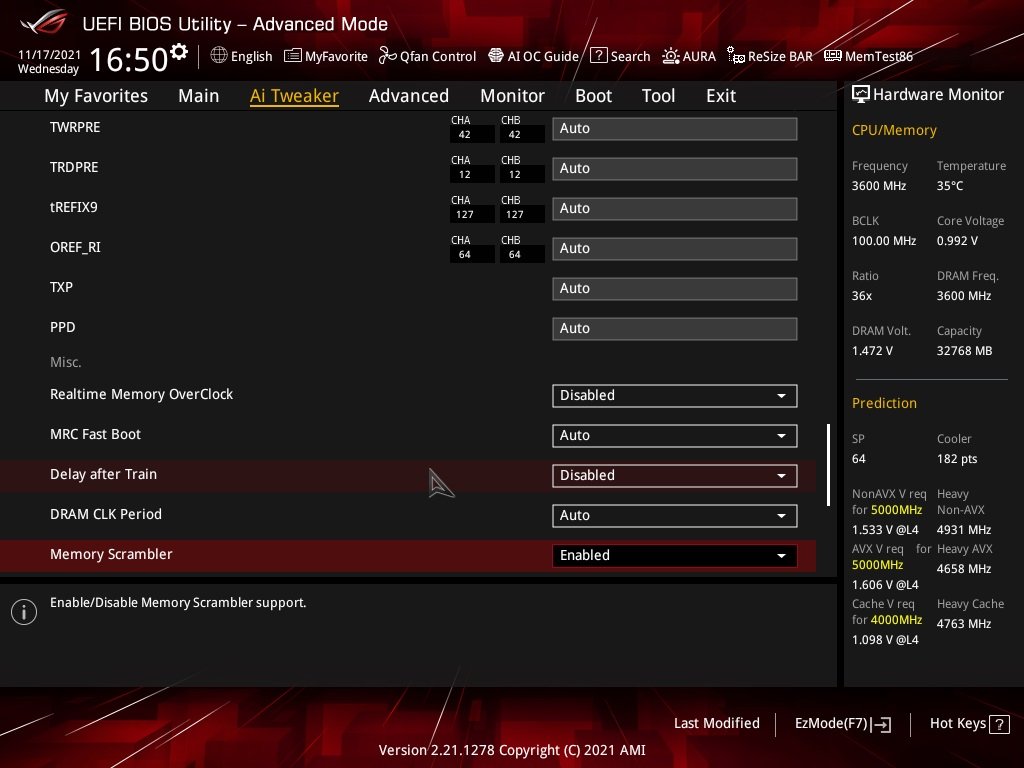Click the globe language icon
Viewport: 1024px width, 768px height.
pyautogui.click(x=219, y=56)
